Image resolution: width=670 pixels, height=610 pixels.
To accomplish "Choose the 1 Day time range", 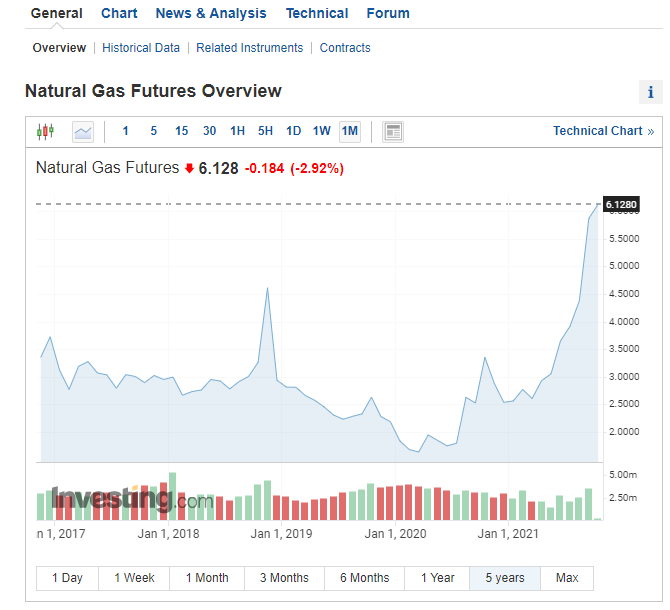I will [68, 578].
